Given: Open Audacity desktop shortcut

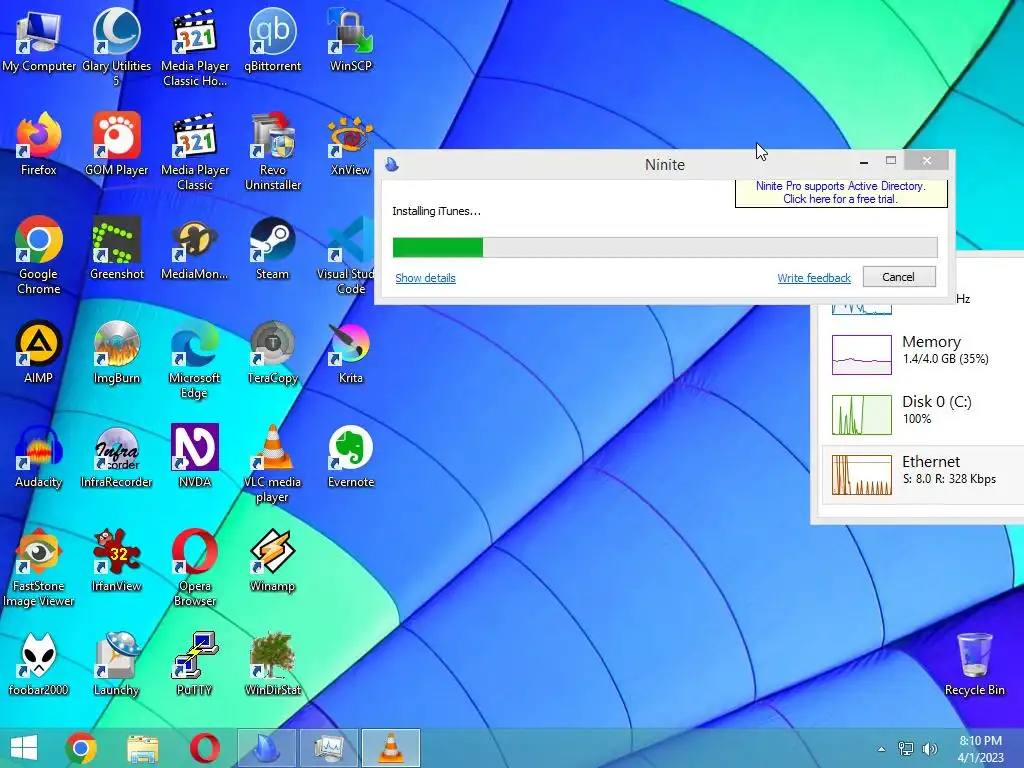Looking at the screenshot, I should point(39,456).
